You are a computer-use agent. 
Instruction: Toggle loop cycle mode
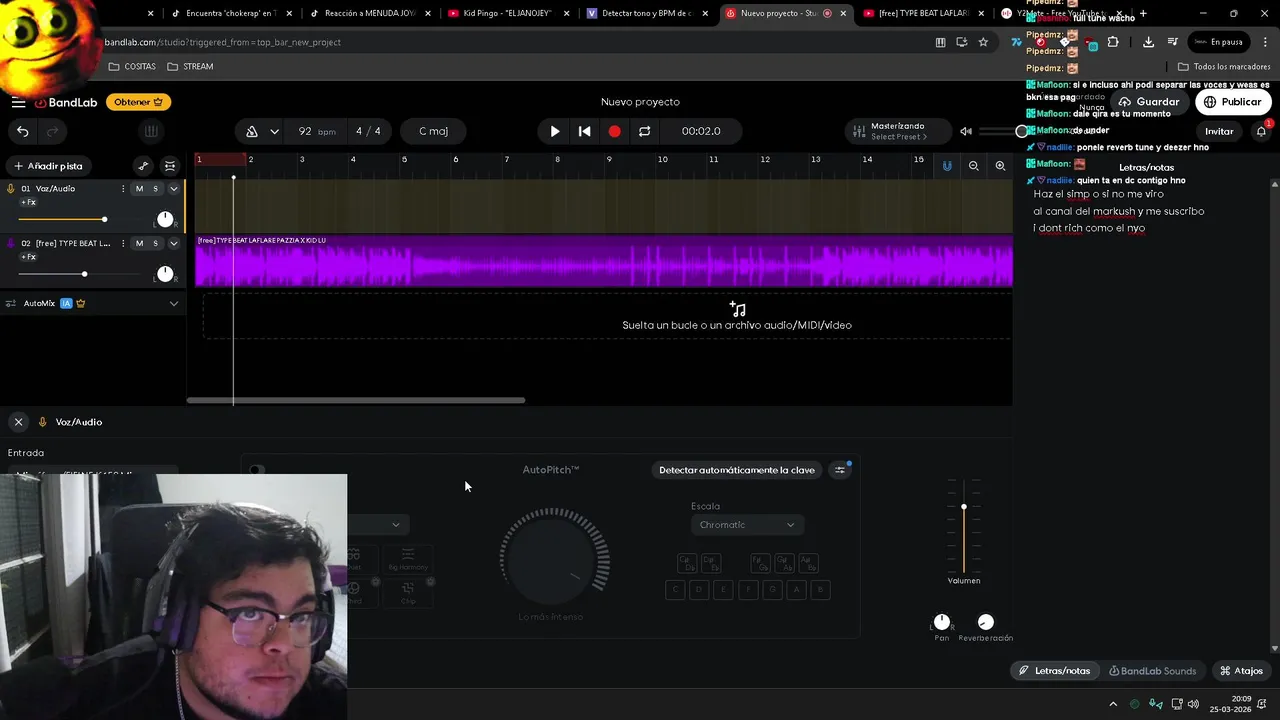coord(644,131)
